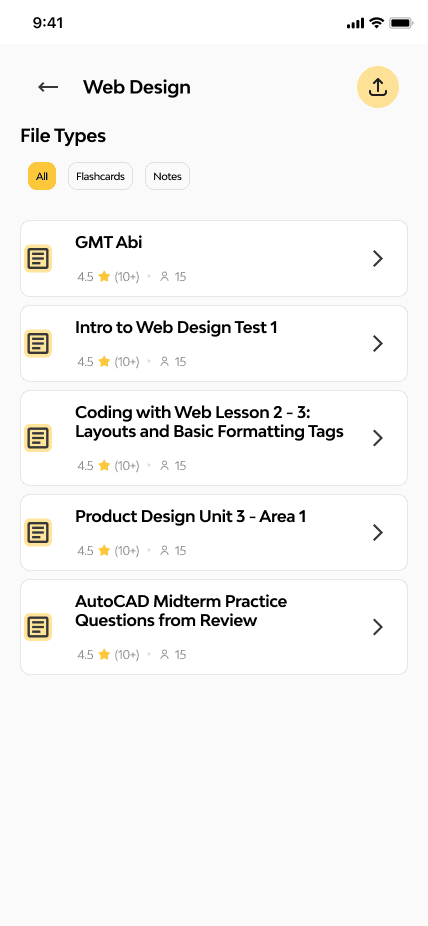Open GMT Abi using its chevron arrow

[378, 259]
